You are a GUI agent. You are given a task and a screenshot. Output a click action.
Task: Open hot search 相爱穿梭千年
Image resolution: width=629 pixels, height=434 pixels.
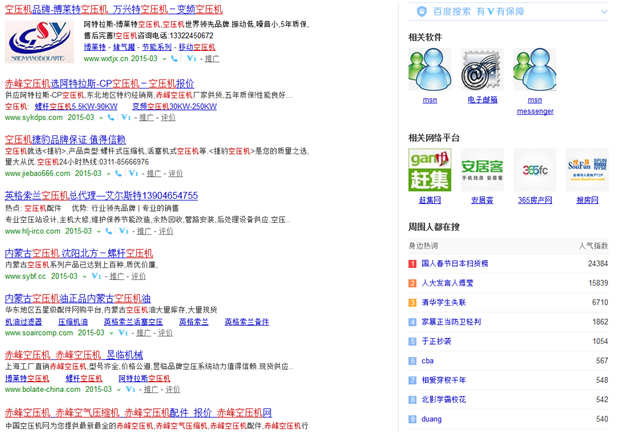pos(444,380)
